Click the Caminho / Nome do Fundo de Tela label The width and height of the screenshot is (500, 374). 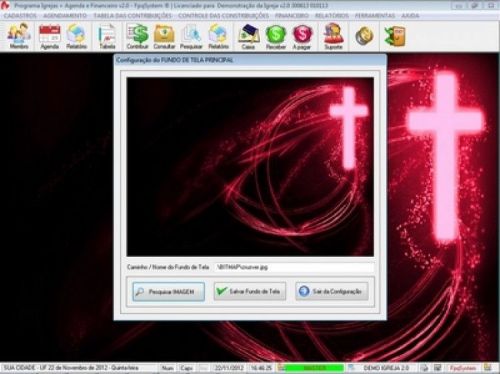[168, 267]
